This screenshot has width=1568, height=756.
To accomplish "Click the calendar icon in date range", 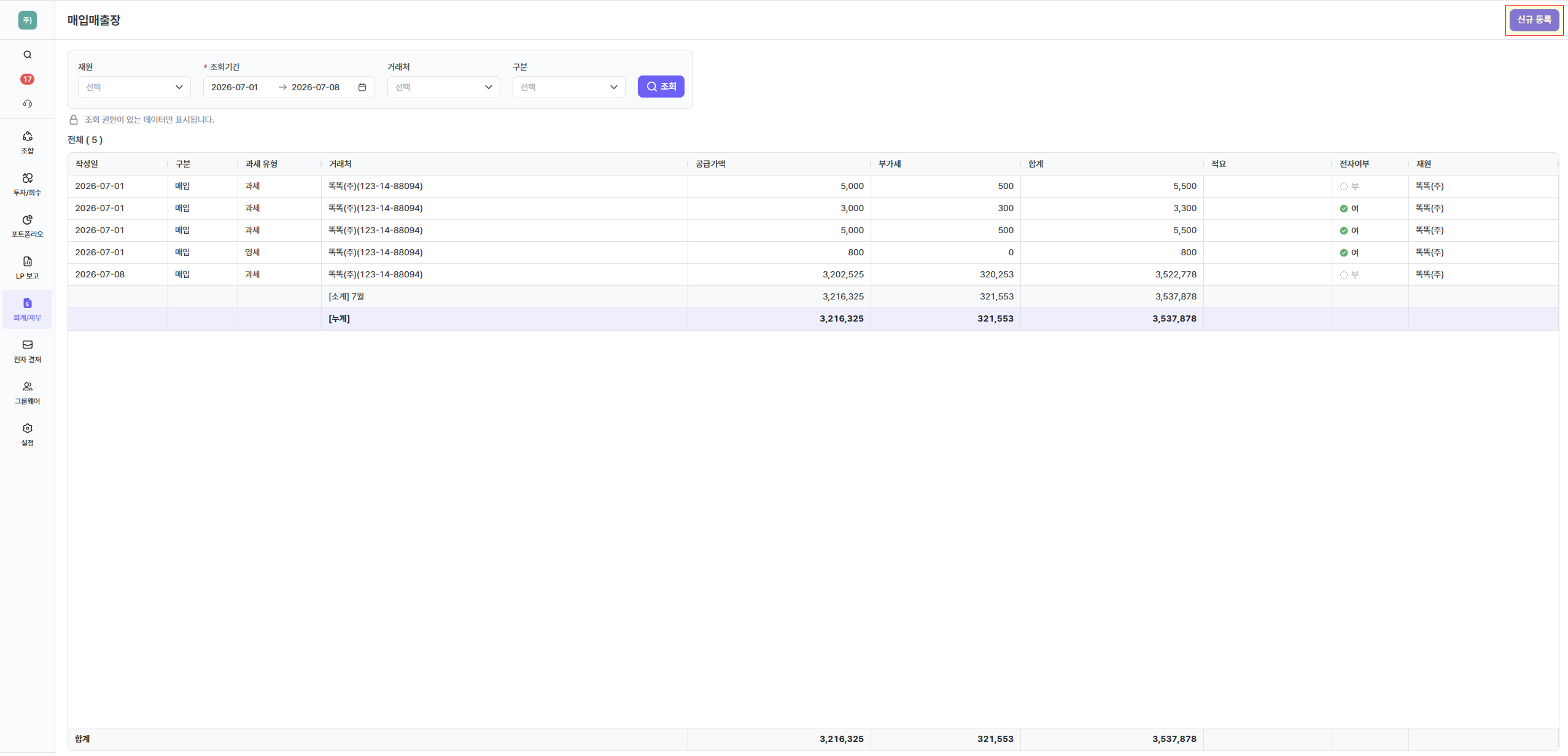I will (x=362, y=87).
